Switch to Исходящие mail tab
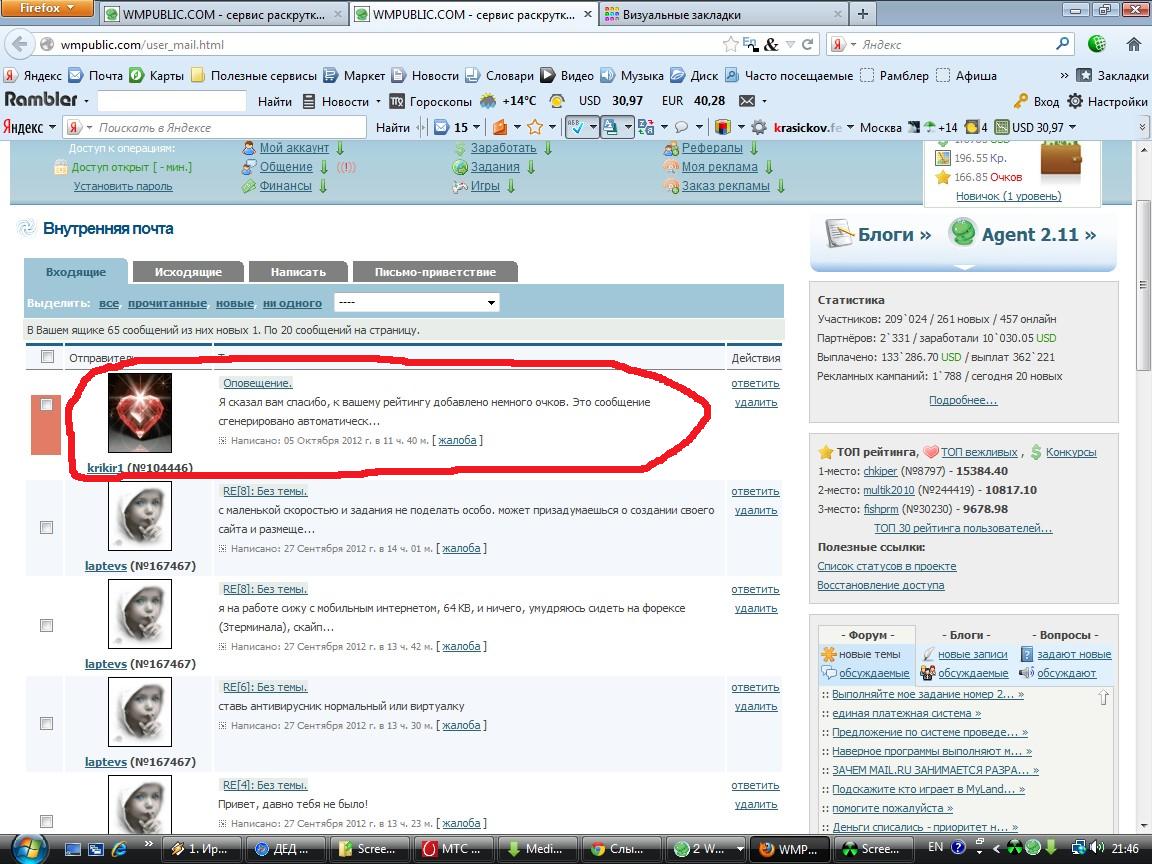1152x864 pixels. click(x=188, y=272)
